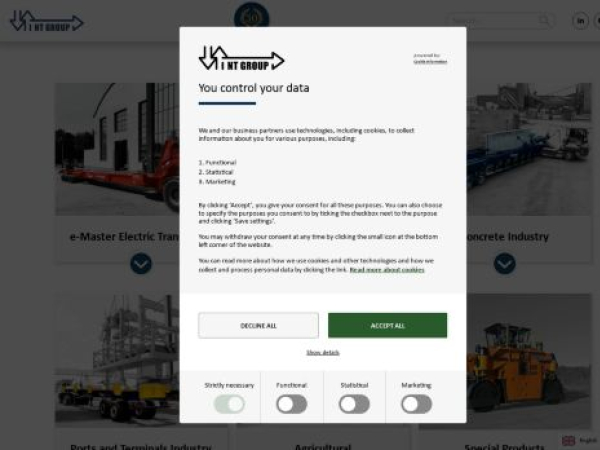Click the search magnifier icon
The height and width of the screenshot is (450, 600).
coord(544,20)
